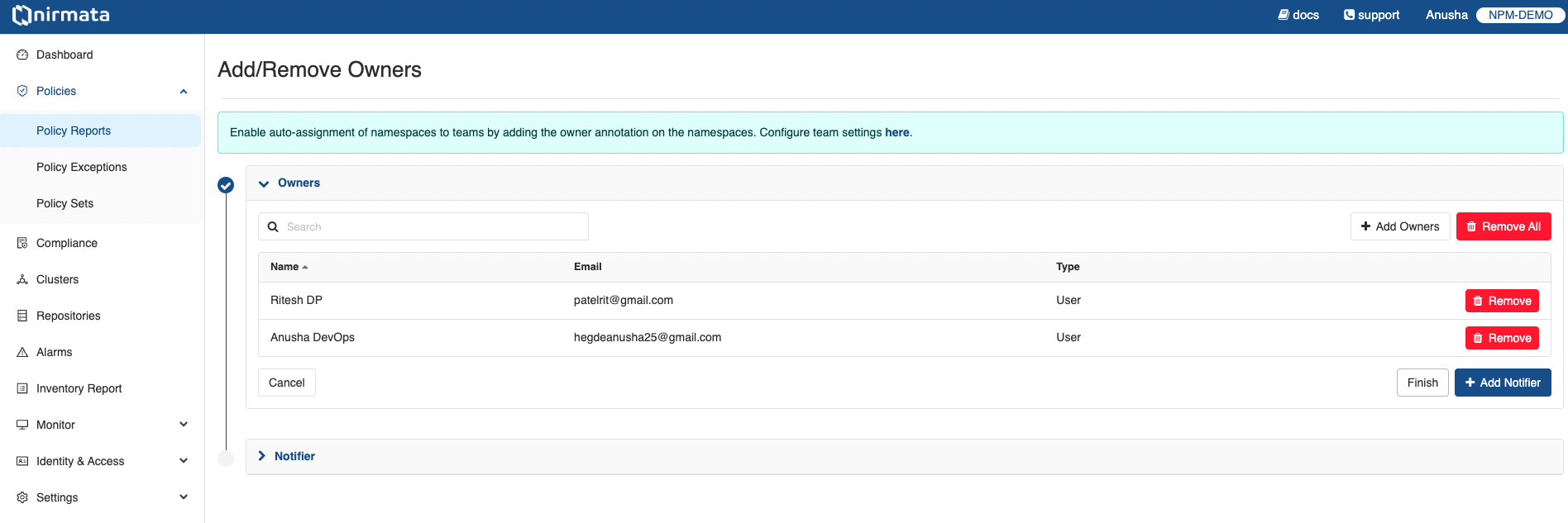Screen dimensions: 1568x523
Task: Click the Remove All button
Action: click(x=1503, y=226)
